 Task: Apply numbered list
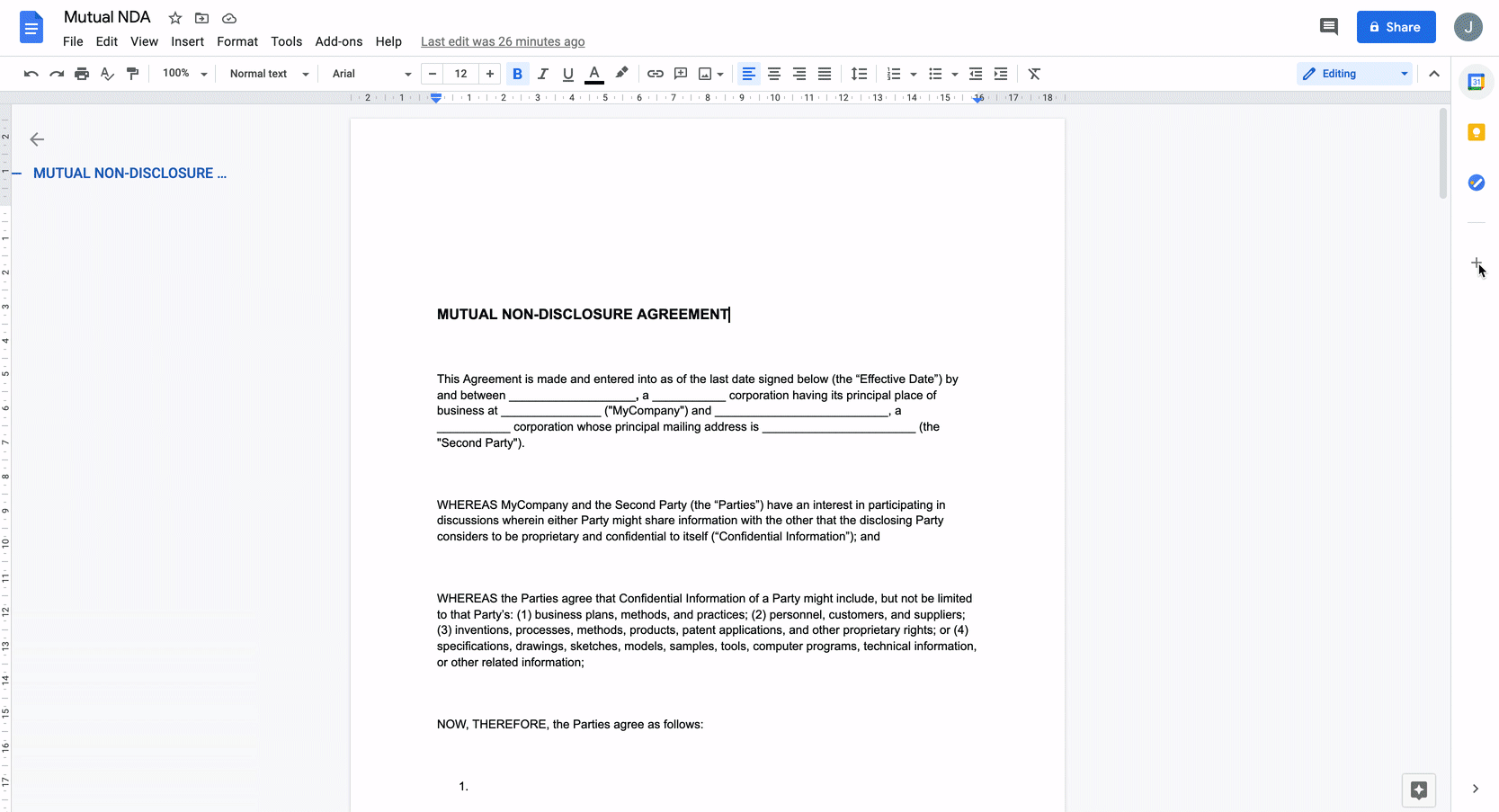point(894,74)
